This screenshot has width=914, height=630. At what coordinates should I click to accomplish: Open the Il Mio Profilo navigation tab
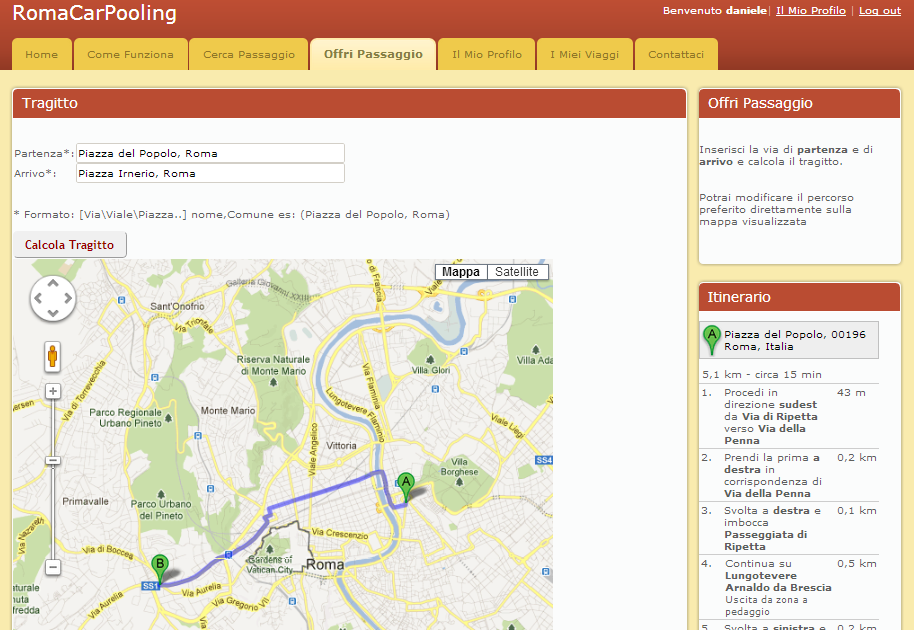(487, 54)
